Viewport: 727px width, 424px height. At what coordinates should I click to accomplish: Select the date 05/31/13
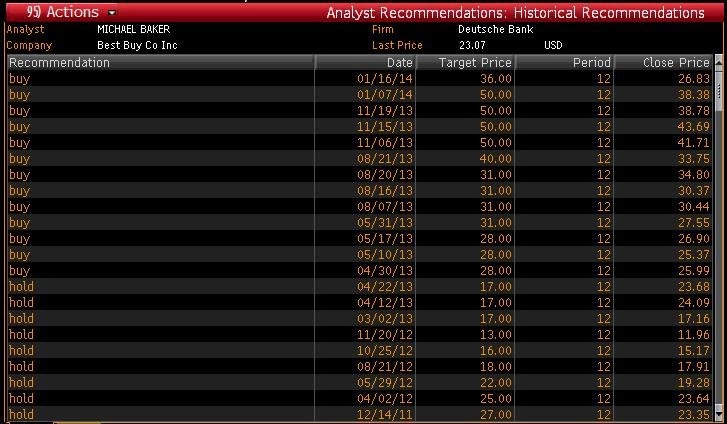(385, 223)
